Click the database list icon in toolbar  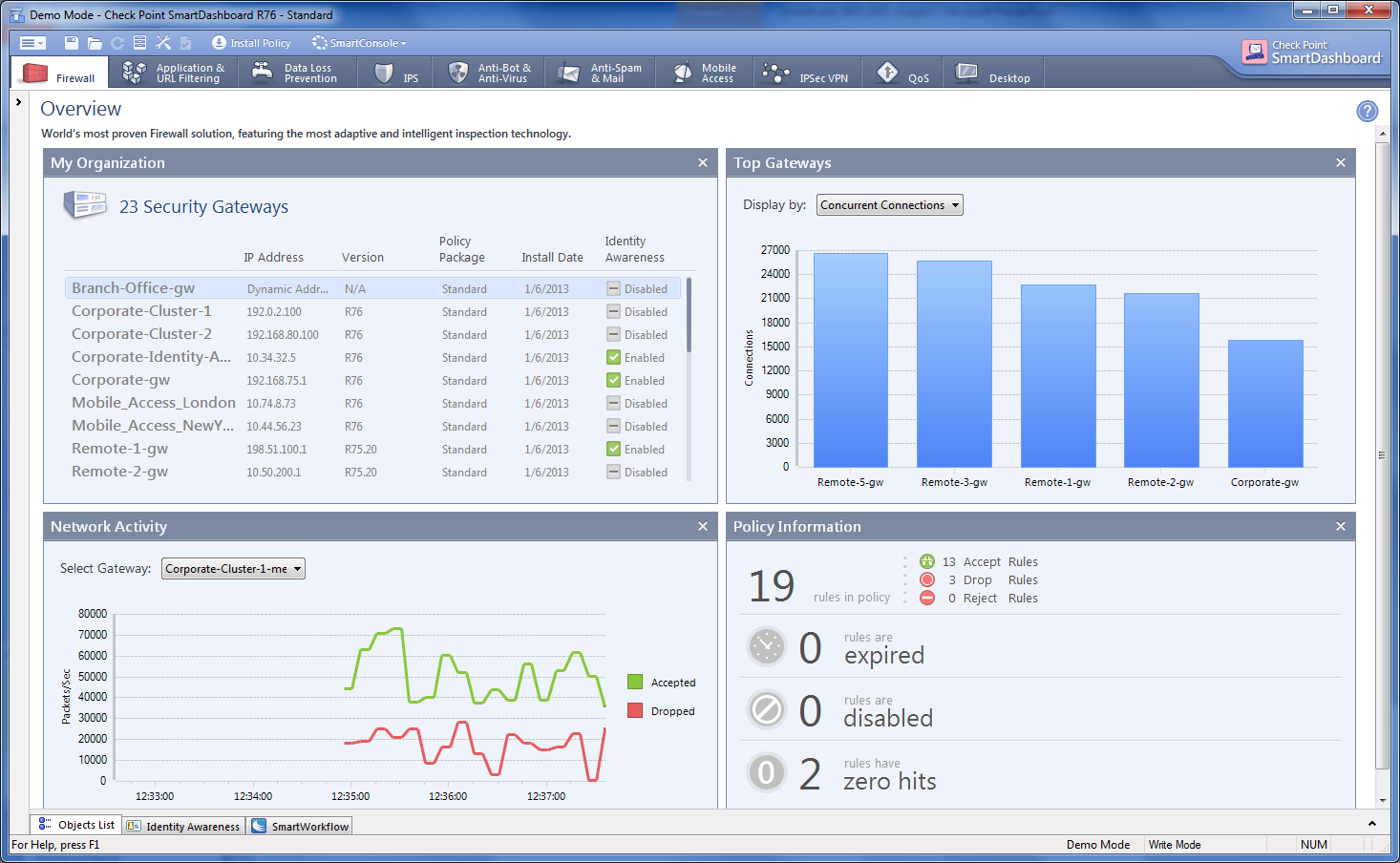click(140, 43)
